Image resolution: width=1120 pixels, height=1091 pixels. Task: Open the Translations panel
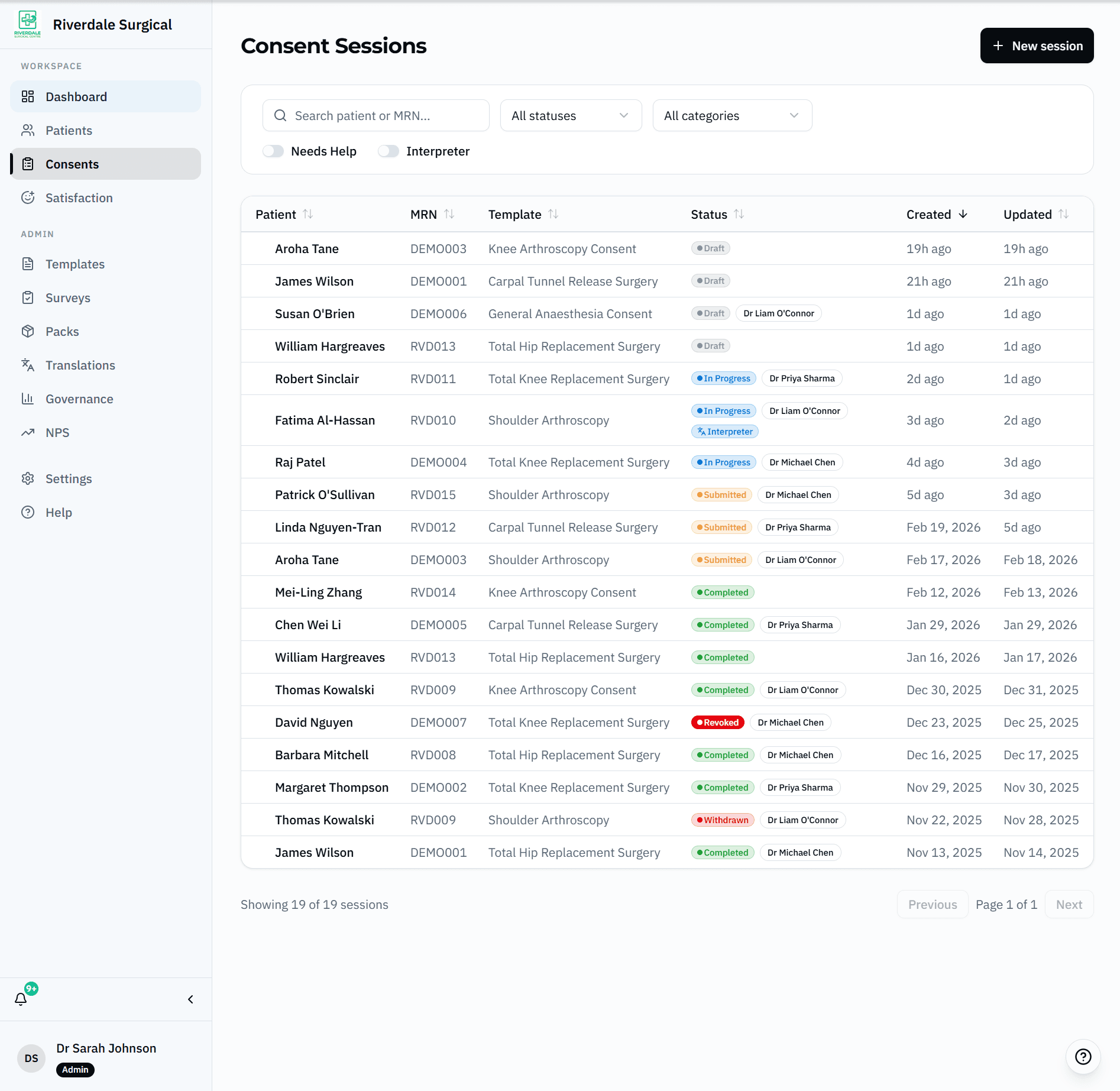[x=28, y=365]
